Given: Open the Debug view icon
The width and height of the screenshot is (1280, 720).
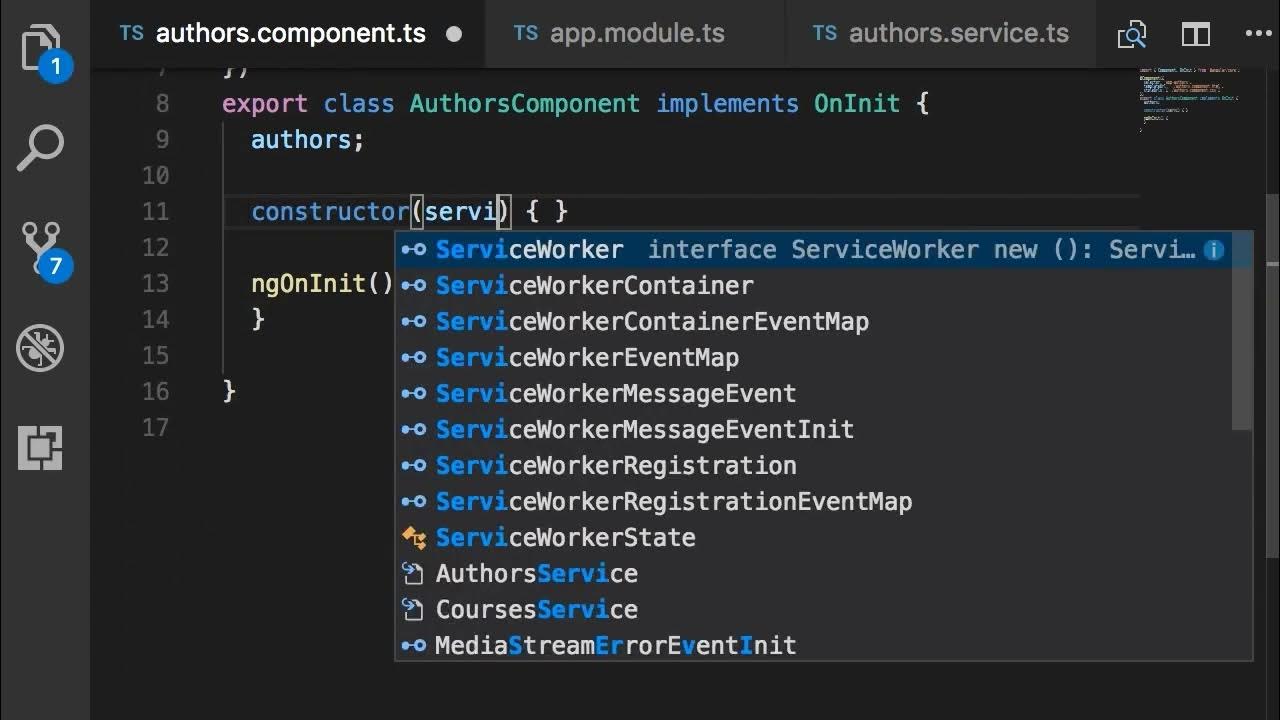Looking at the screenshot, I should 42,349.
